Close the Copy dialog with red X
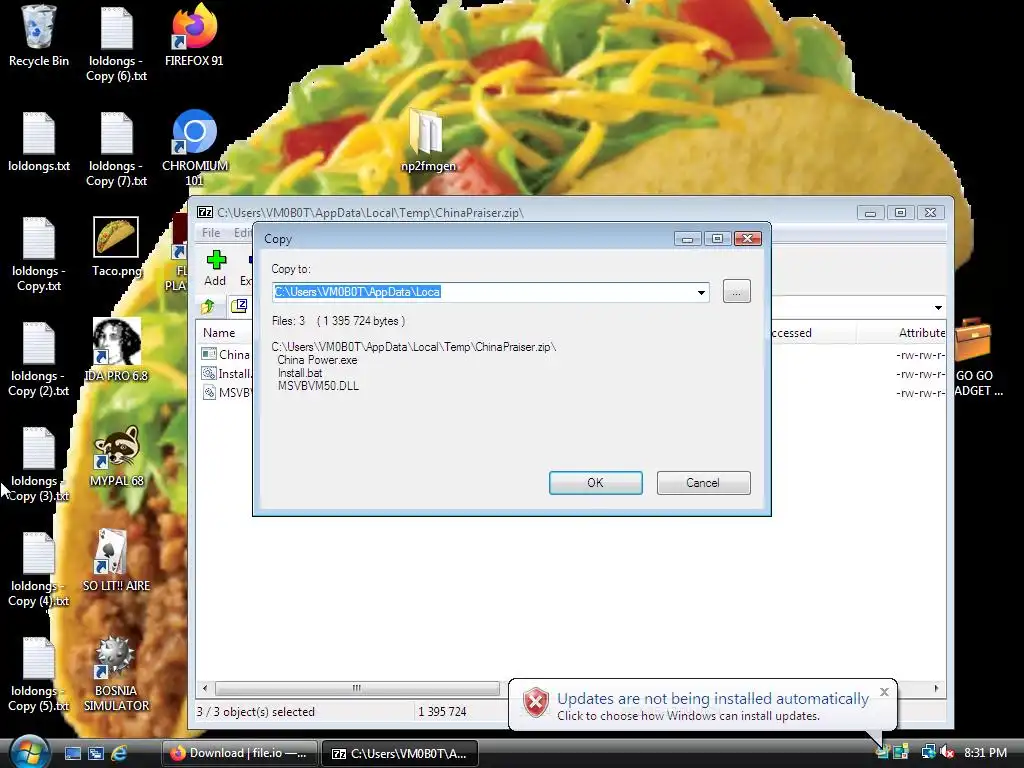 [x=748, y=238]
